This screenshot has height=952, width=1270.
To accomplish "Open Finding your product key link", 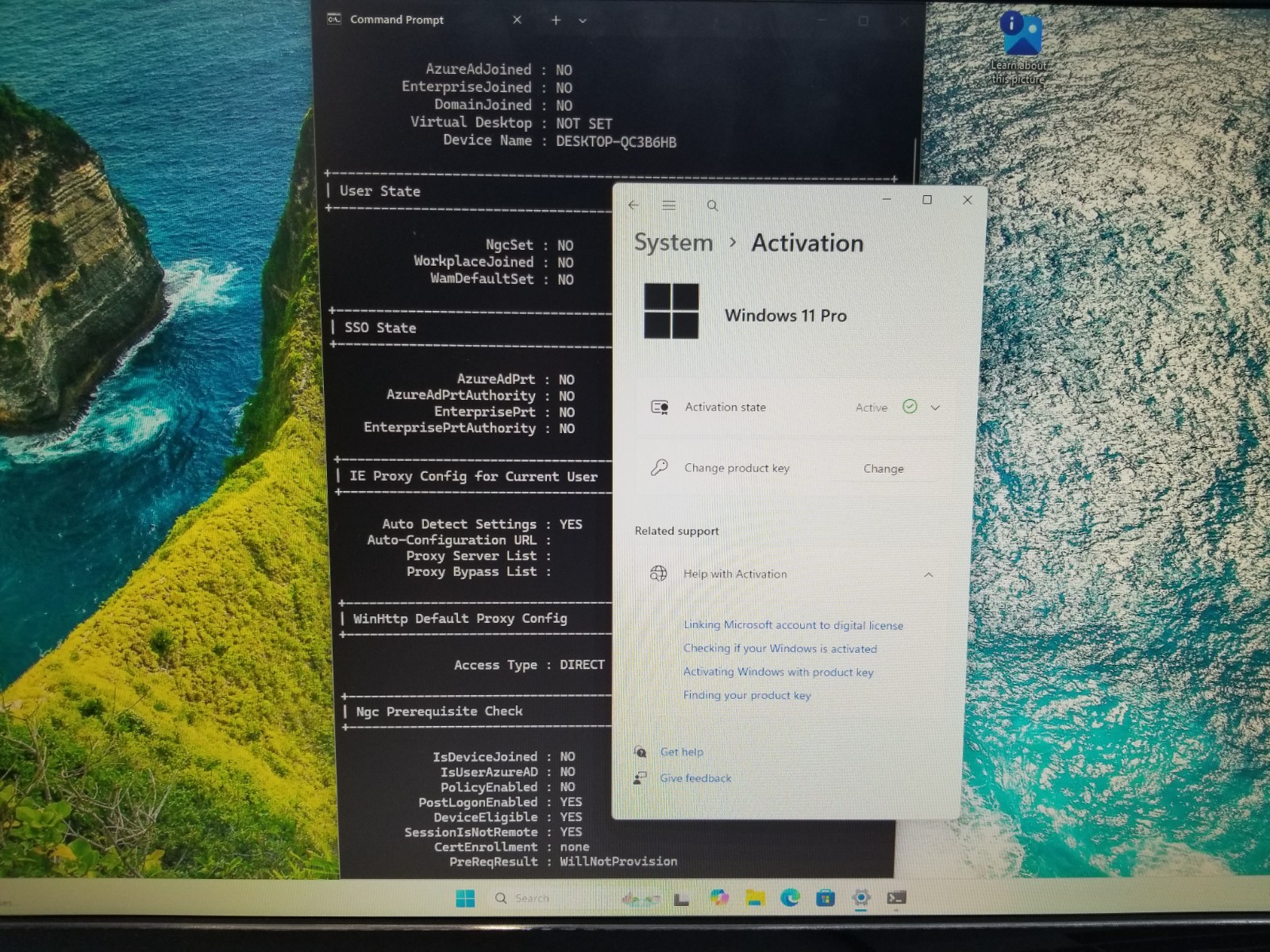I will tap(747, 695).
